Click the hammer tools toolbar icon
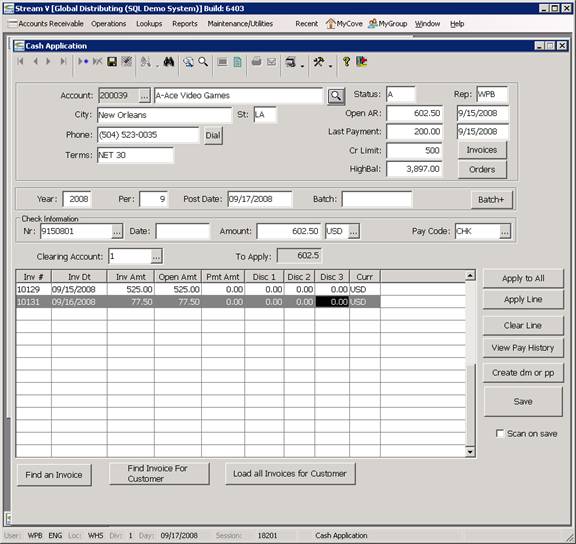This screenshot has width=576, height=544. tap(318, 62)
